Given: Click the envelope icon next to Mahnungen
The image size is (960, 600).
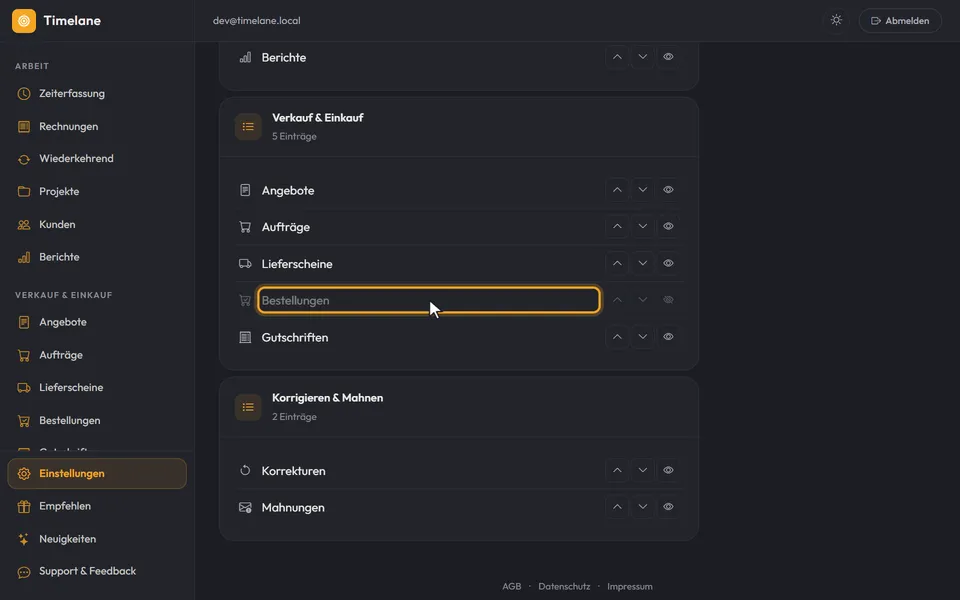Looking at the screenshot, I should (245, 507).
